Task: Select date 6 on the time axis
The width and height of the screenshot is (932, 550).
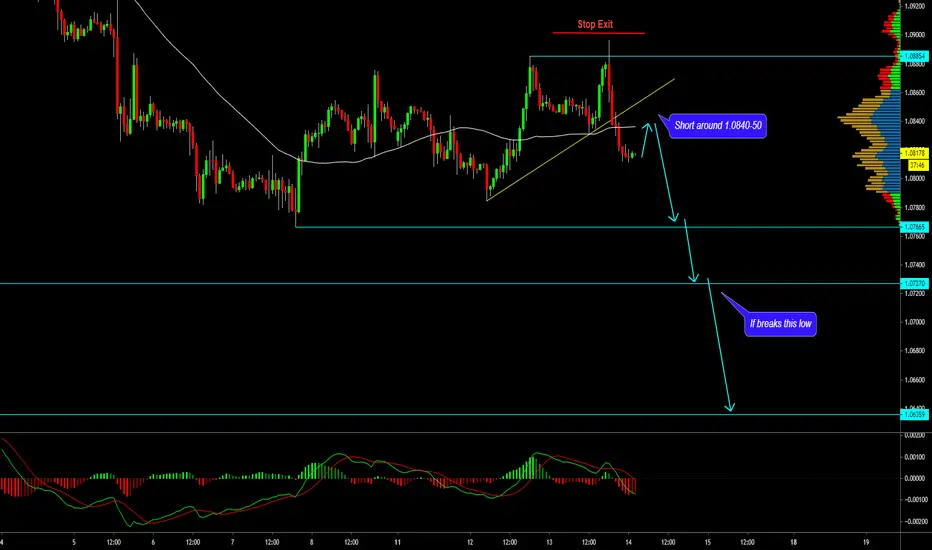Action: pyautogui.click(x=153, y=542)
